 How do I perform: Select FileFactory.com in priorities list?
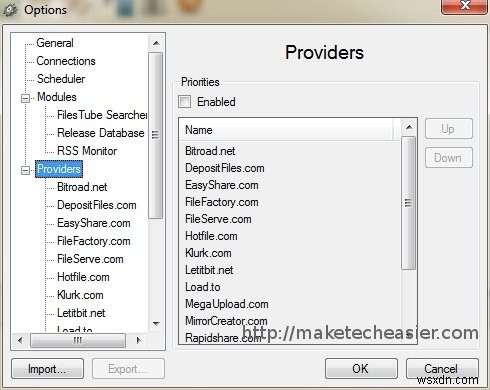tap(222, 202)
